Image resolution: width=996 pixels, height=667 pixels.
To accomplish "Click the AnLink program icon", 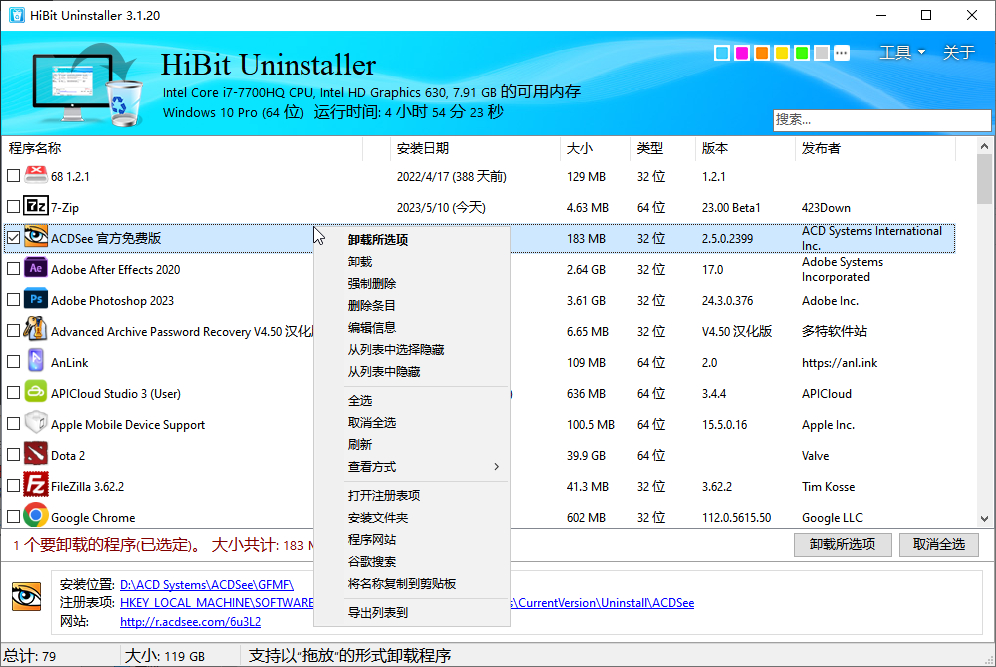I will [x=36, y=361].
